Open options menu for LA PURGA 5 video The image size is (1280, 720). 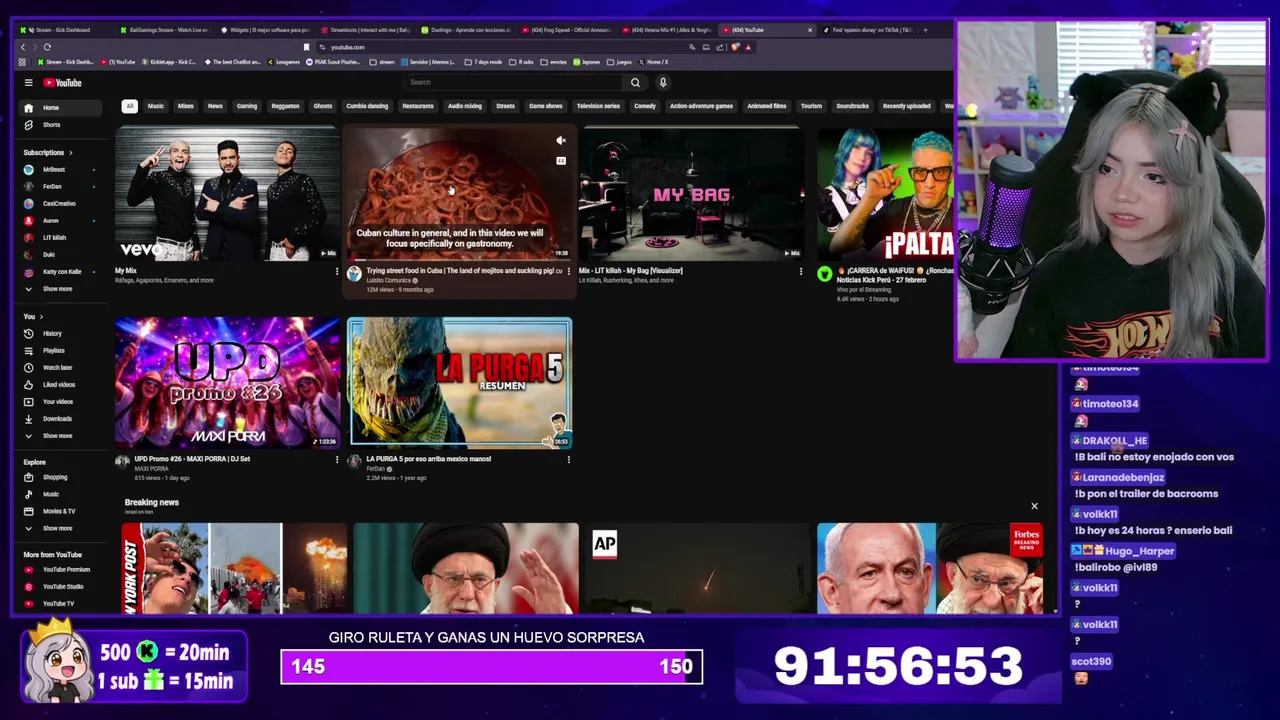569,460
